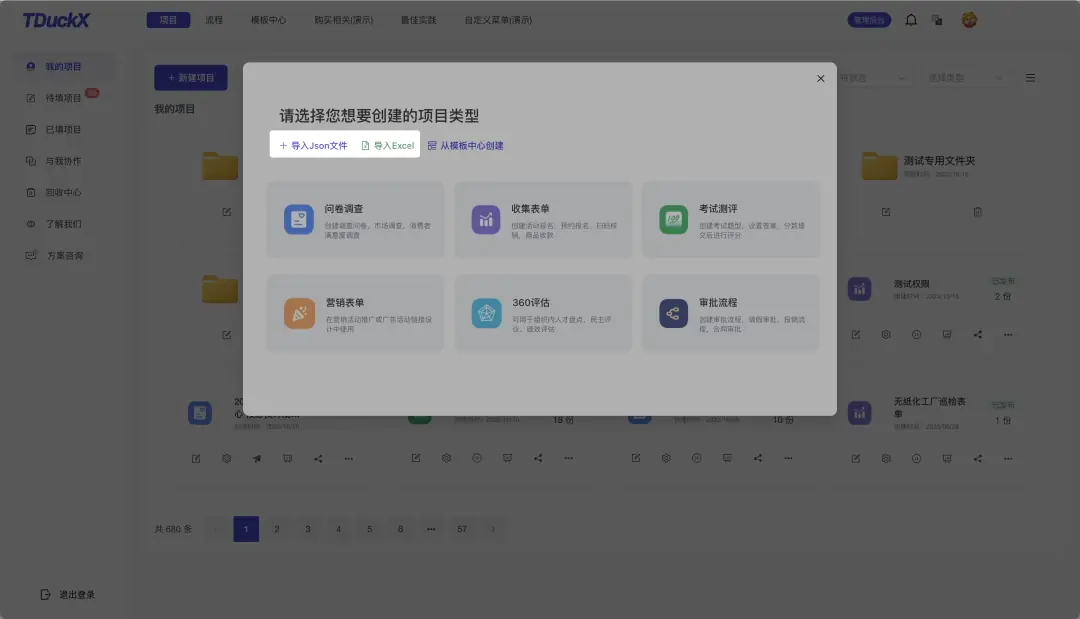
Task: Select the 360评估 project type card
Action: (543, 313)
